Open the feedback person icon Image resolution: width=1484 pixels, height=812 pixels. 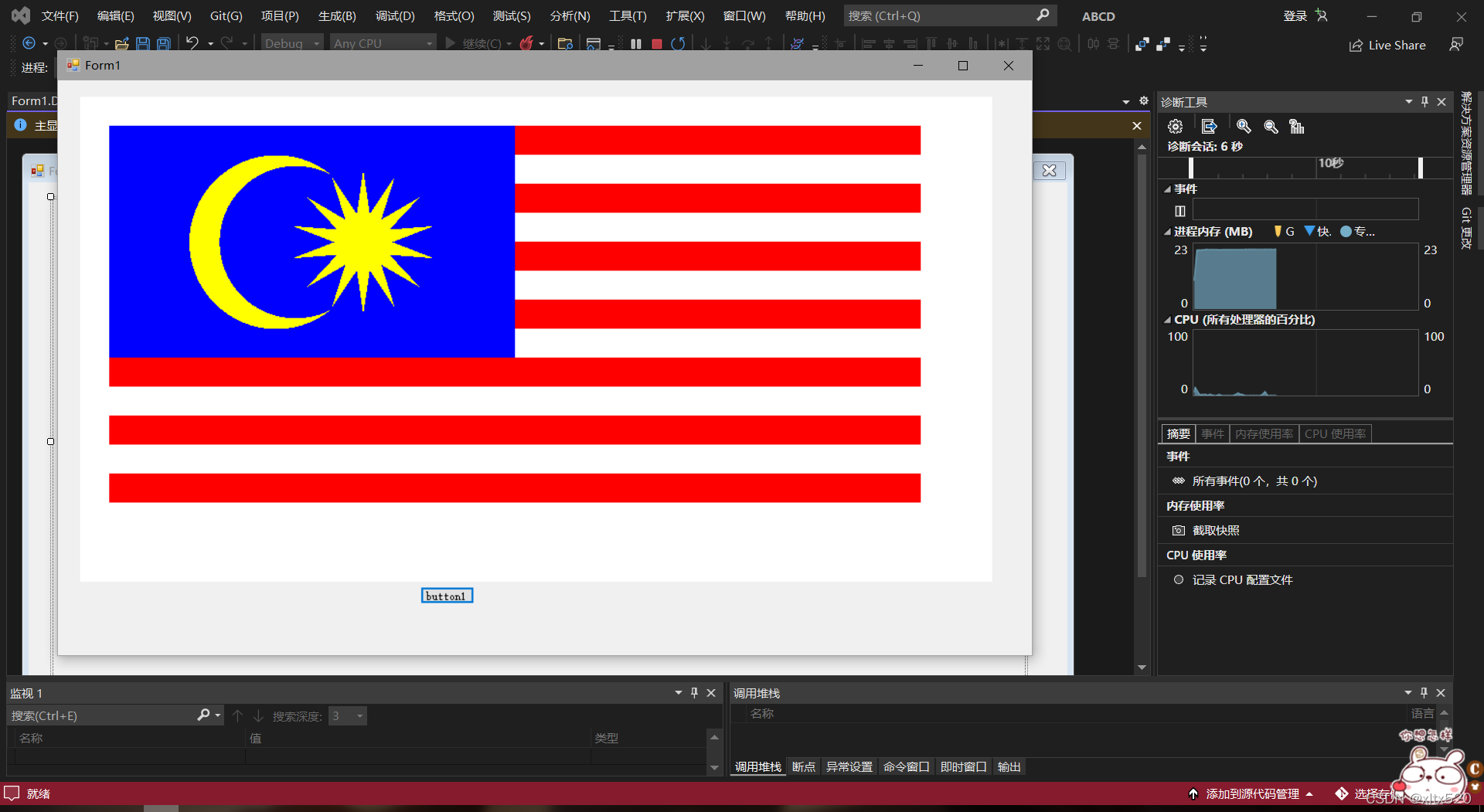point(1456,45)
